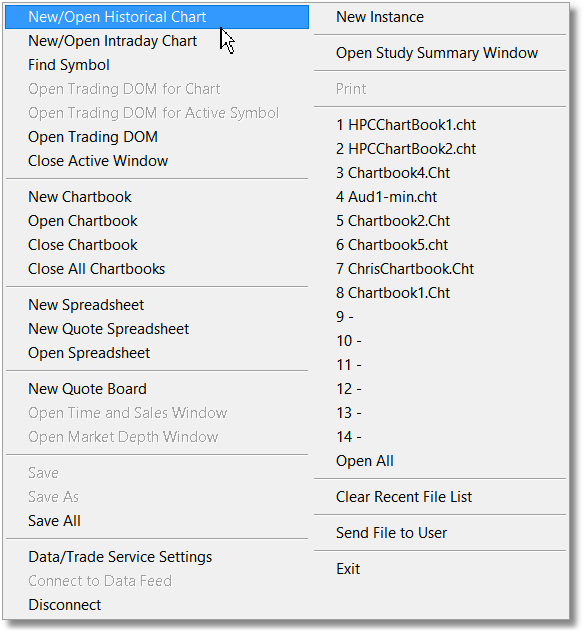Open the Find Symbol entry

[157, 65]
